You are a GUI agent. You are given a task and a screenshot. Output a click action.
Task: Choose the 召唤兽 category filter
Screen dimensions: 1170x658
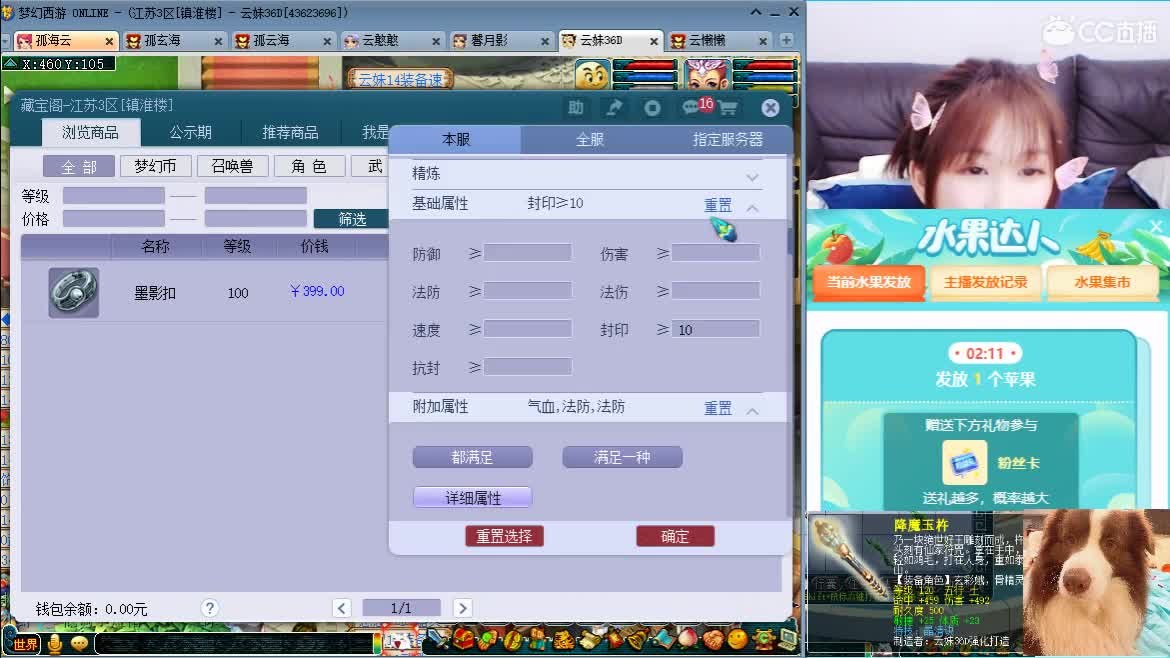point(232,166)
